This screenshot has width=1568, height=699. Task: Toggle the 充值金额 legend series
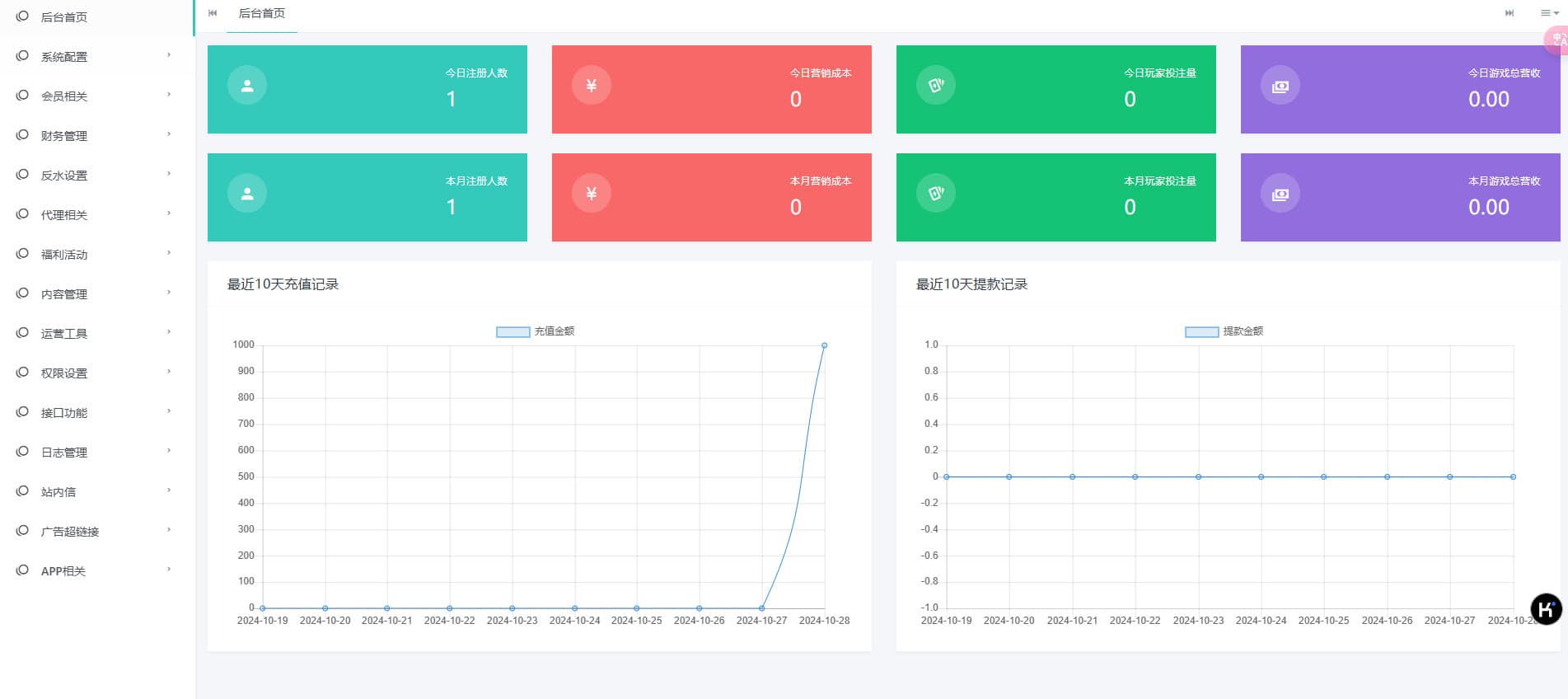[535, 331]
